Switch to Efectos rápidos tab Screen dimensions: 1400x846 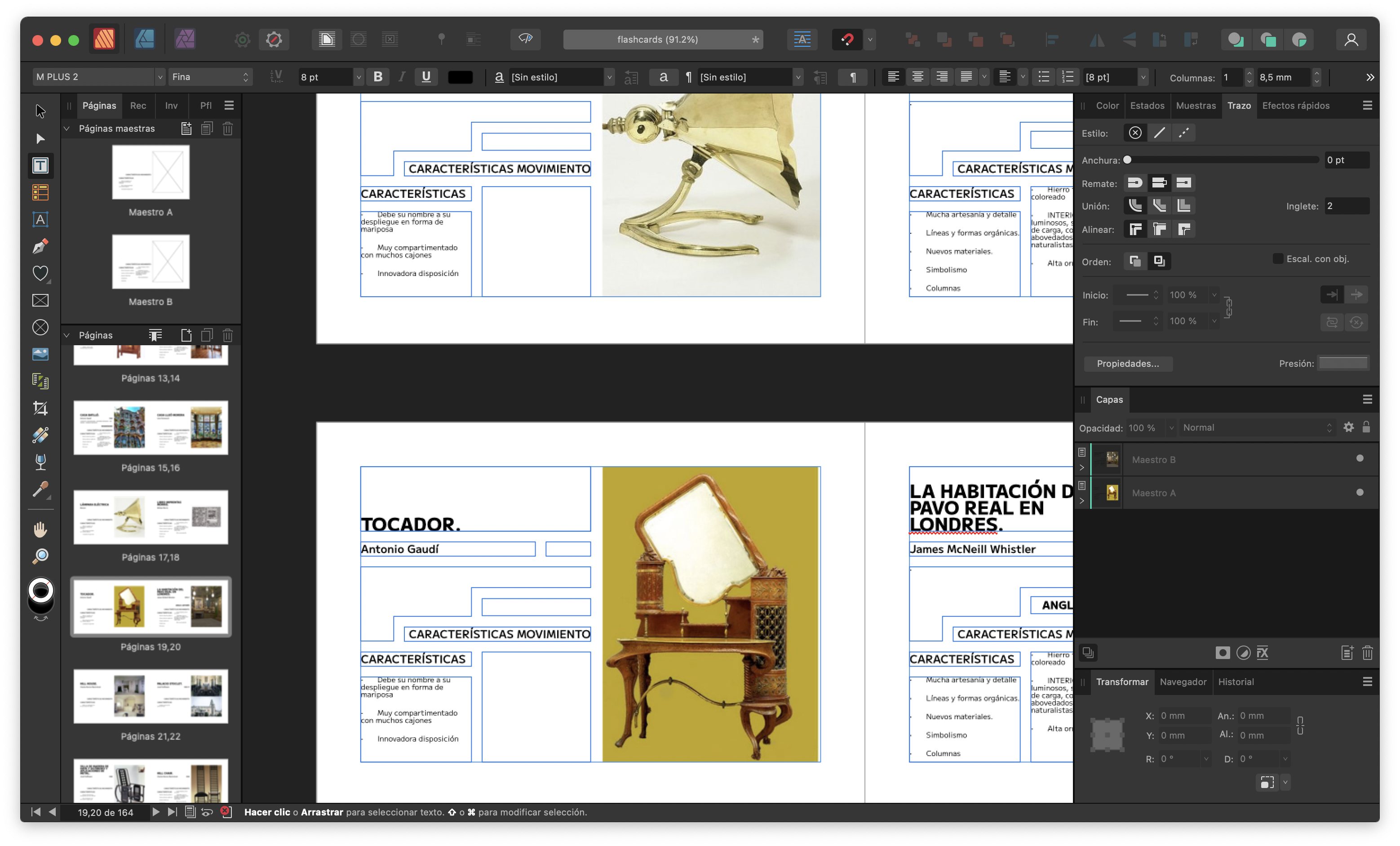point(1295,106)
